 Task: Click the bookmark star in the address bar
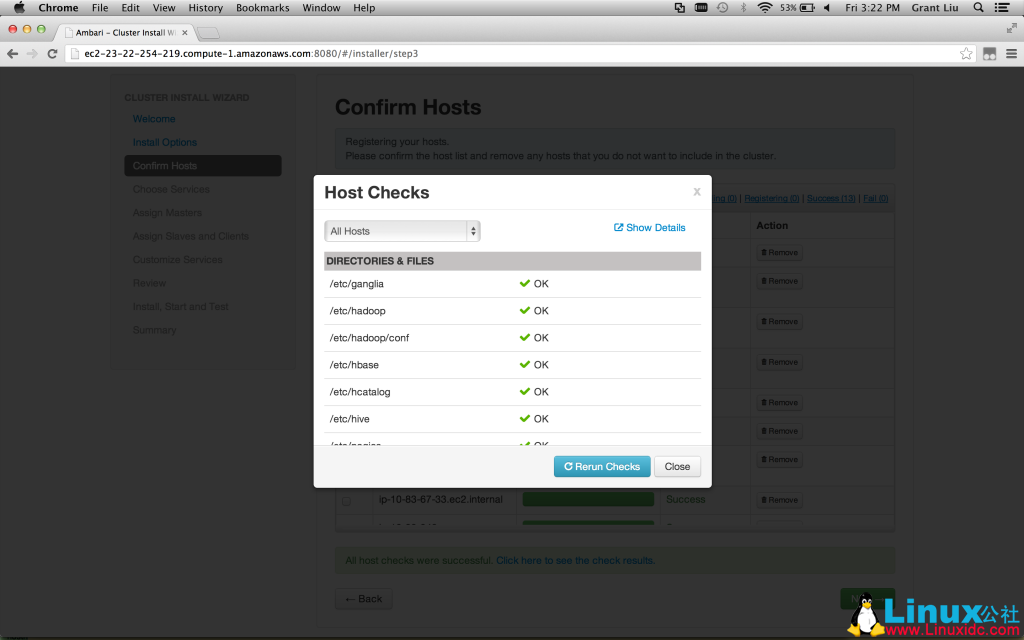pyautogui.click(x=966, y=55)
